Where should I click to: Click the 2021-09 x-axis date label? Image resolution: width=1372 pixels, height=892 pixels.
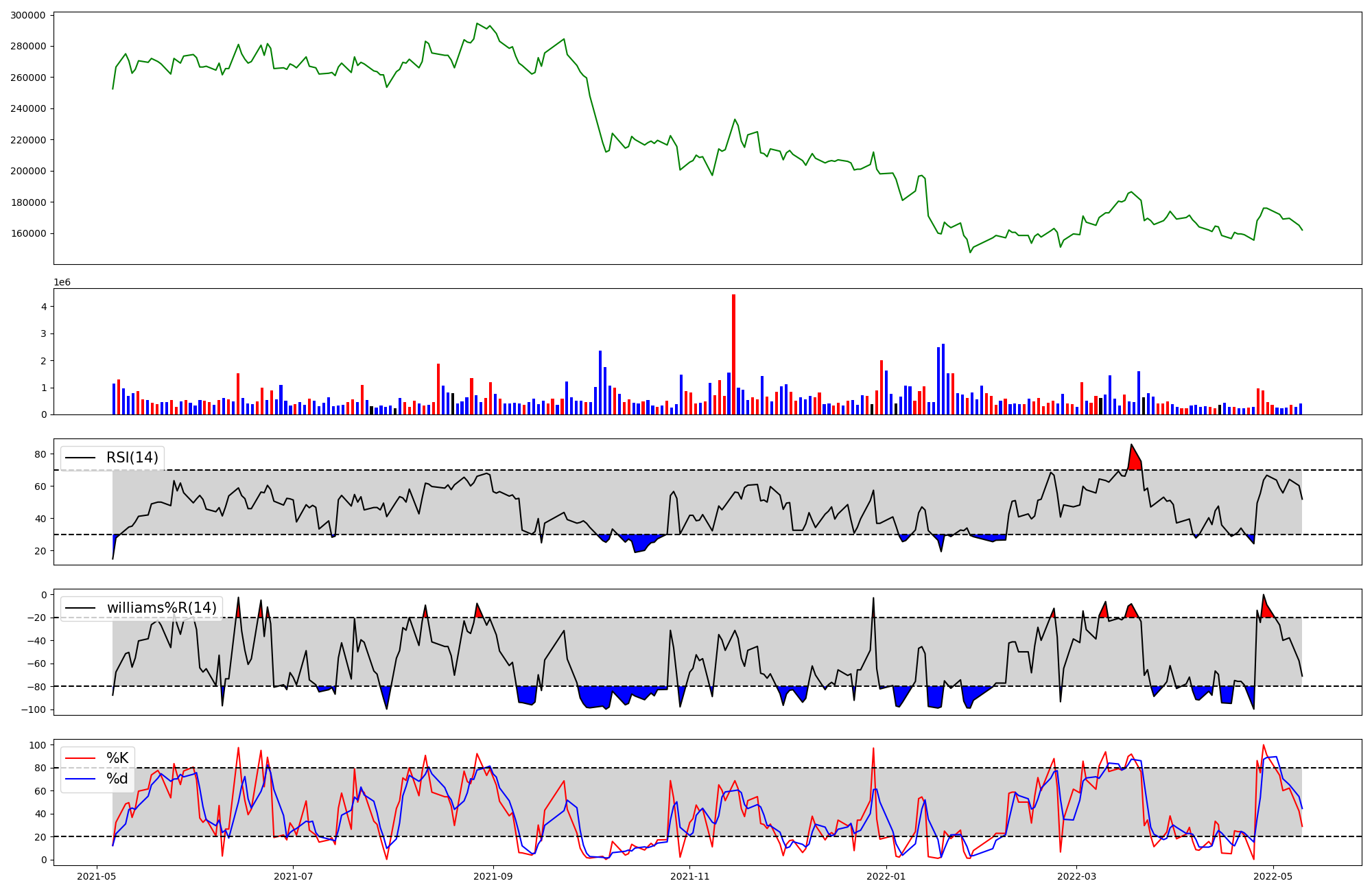(493, 876)
